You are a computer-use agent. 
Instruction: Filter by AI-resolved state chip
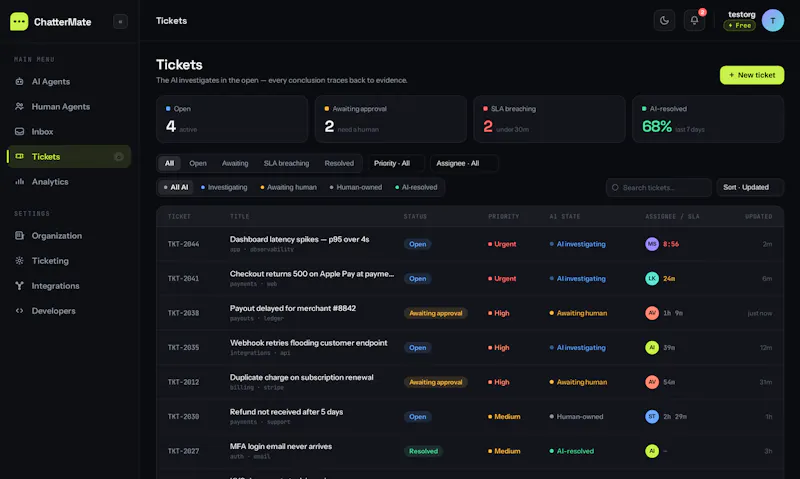(416, 187)
